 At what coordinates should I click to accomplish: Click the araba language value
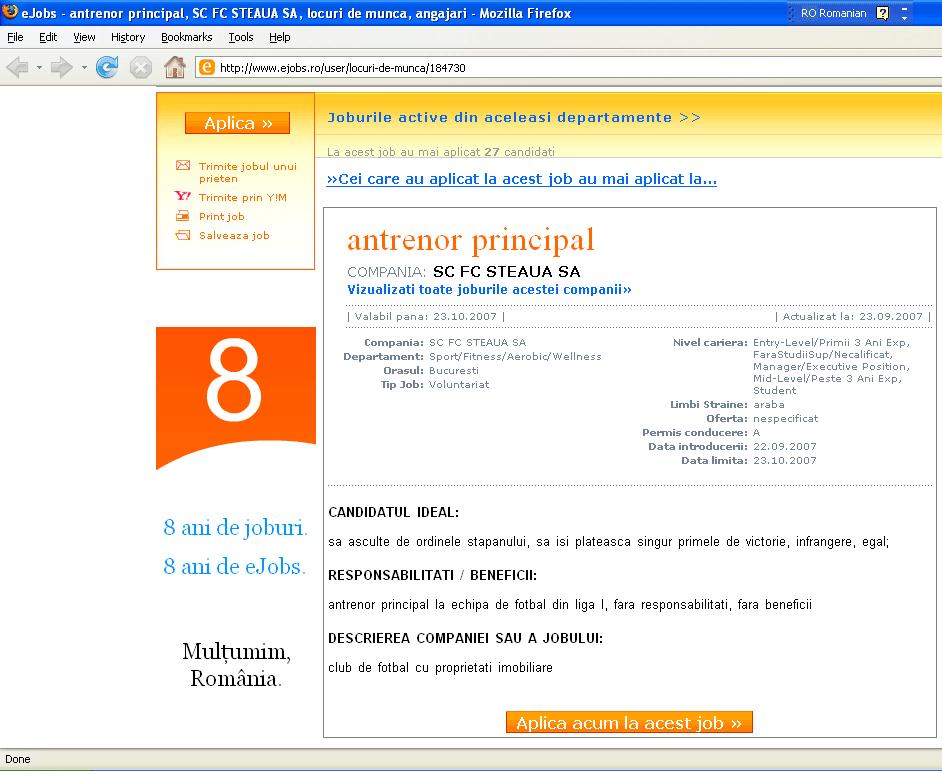click(769, 404)
